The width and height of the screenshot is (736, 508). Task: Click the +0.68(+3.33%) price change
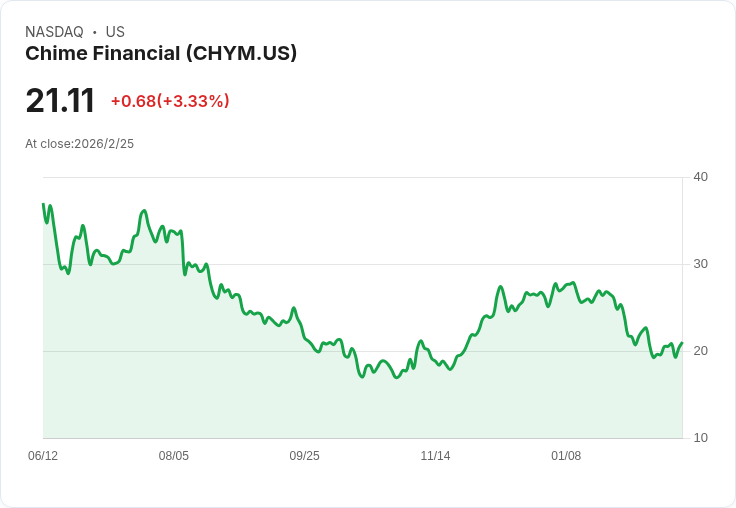170,101
